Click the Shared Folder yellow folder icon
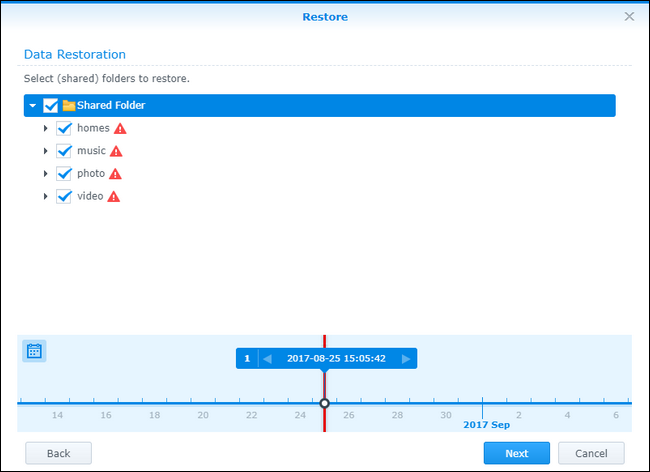 click(69, 105)
